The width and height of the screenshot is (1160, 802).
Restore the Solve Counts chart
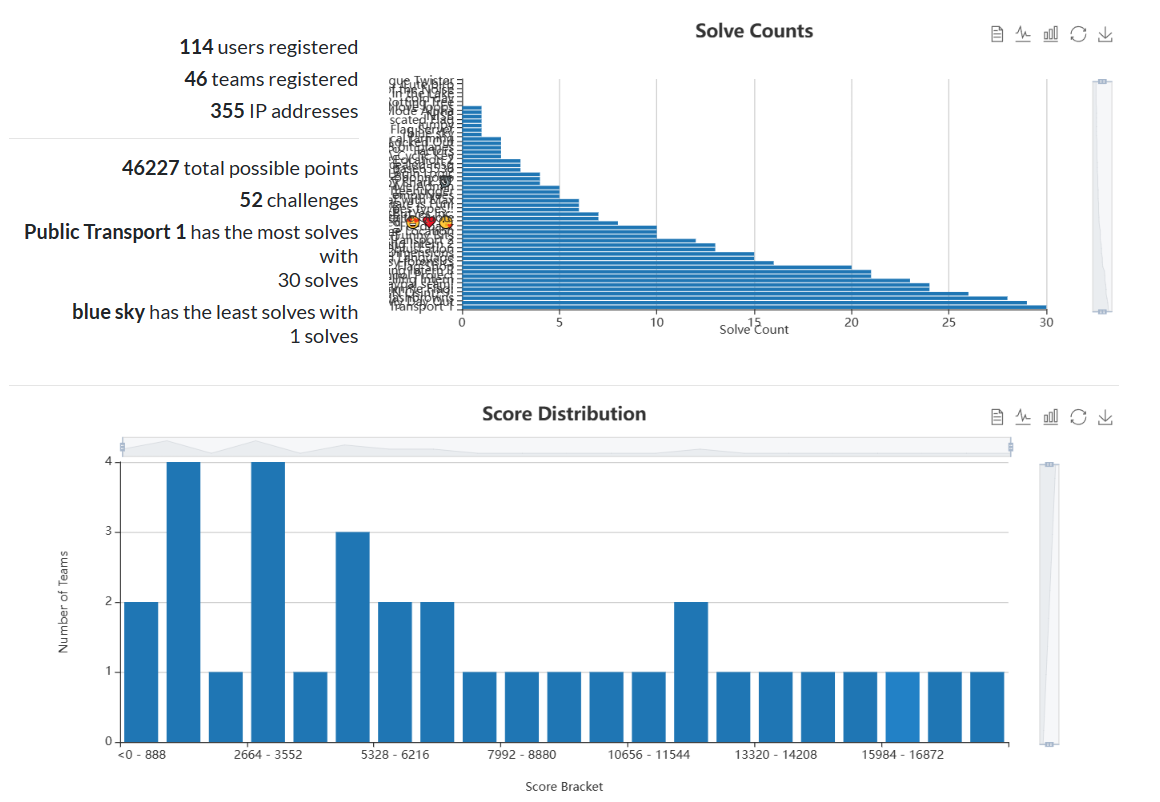click(x=1078, y=34)
